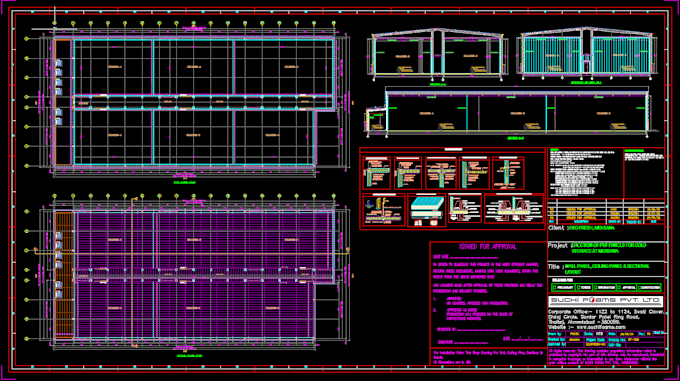Select the long Section B-B view
The image size is (680, 381).
[512, 113]
